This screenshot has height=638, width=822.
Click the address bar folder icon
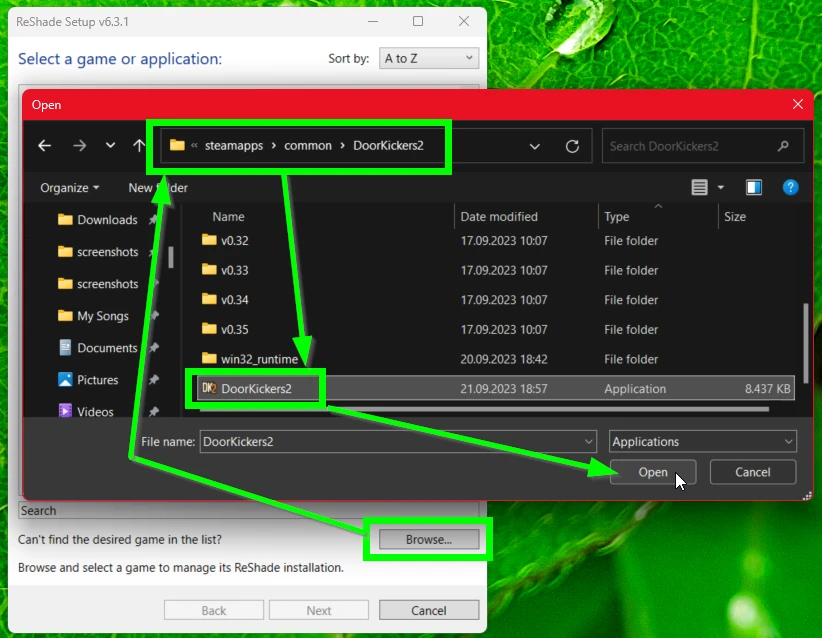pyautogui.click(x=177, y=145)
